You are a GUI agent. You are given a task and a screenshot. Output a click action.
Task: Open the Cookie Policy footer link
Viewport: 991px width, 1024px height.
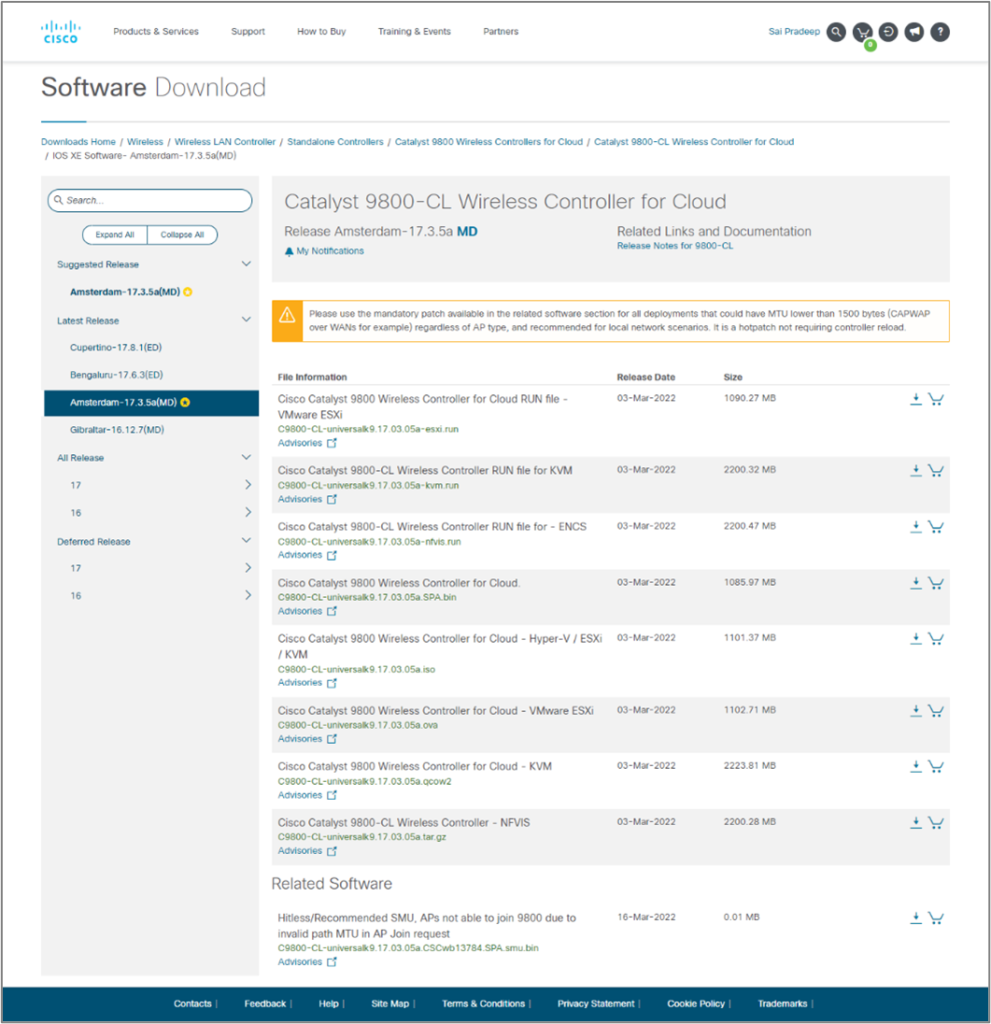click(696, 1004)
